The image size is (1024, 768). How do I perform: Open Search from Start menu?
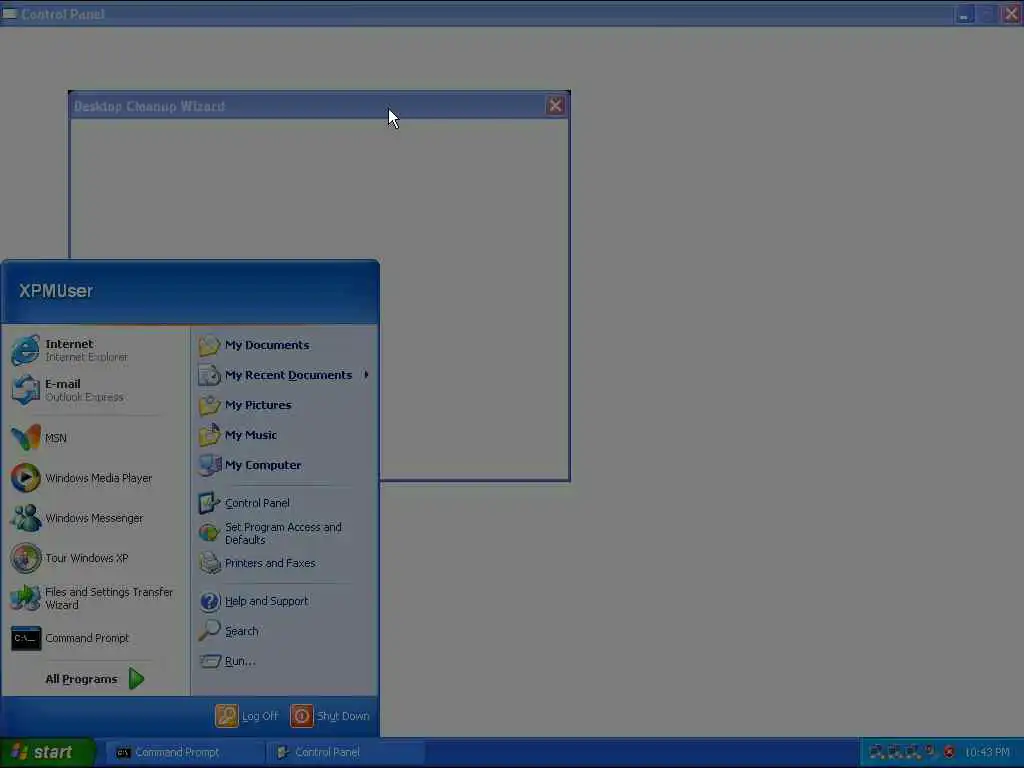tap(285, 631)
